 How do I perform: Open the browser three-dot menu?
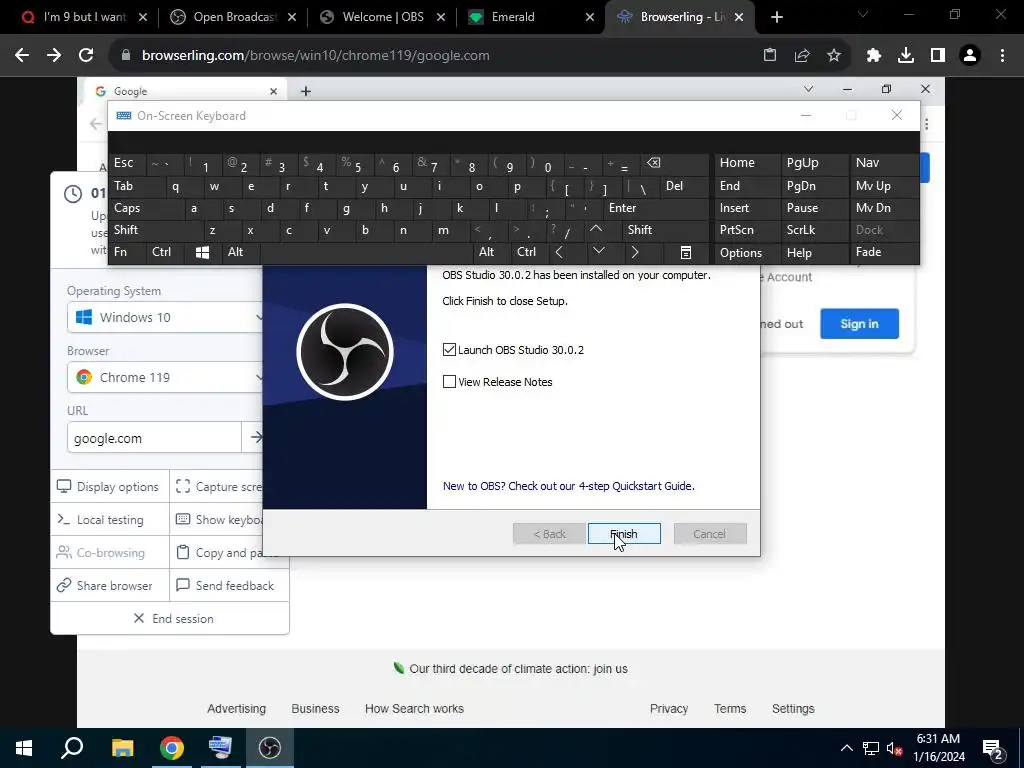click(x=1002, y=56)
